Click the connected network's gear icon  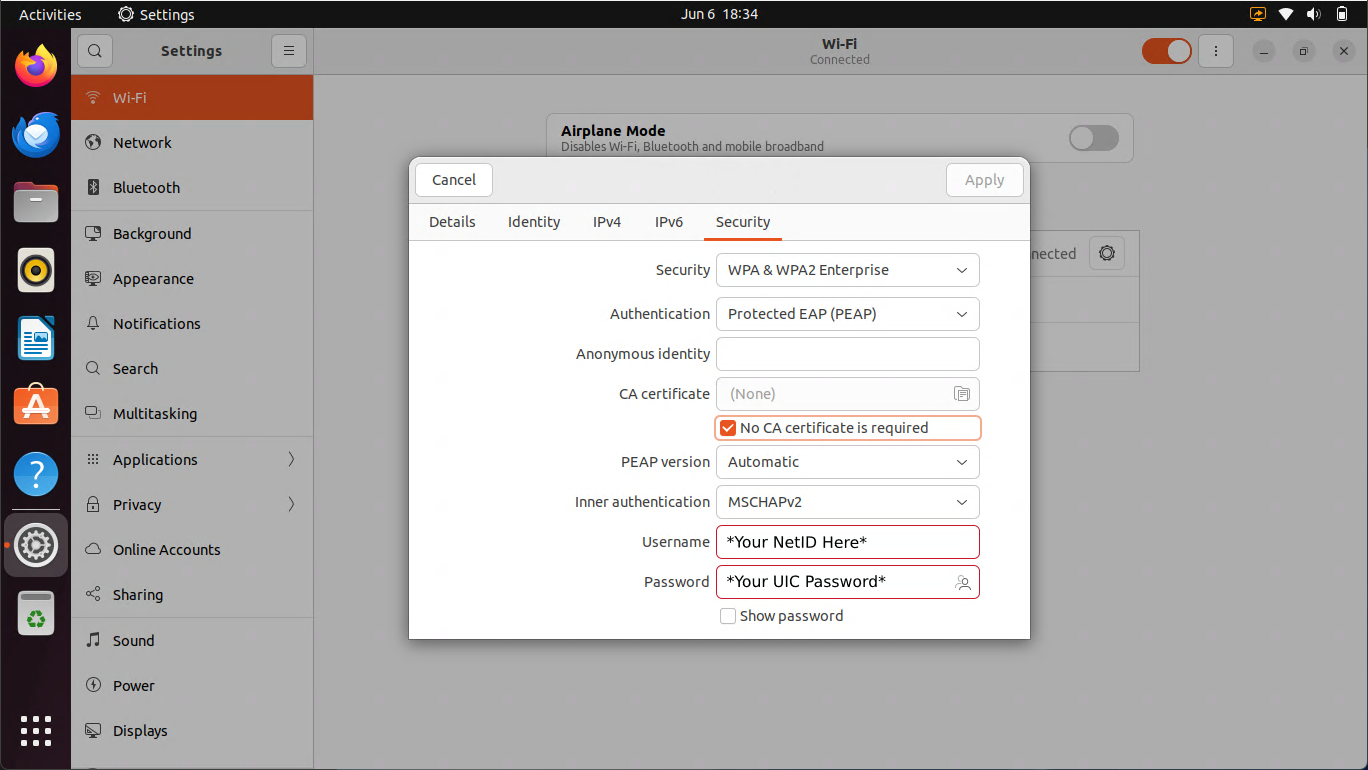click(1107, 254)
